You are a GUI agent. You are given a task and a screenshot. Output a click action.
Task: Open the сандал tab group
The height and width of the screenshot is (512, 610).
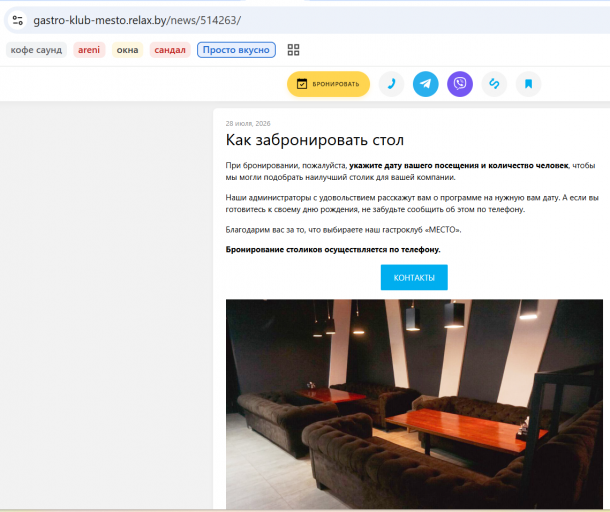[170, 50]
